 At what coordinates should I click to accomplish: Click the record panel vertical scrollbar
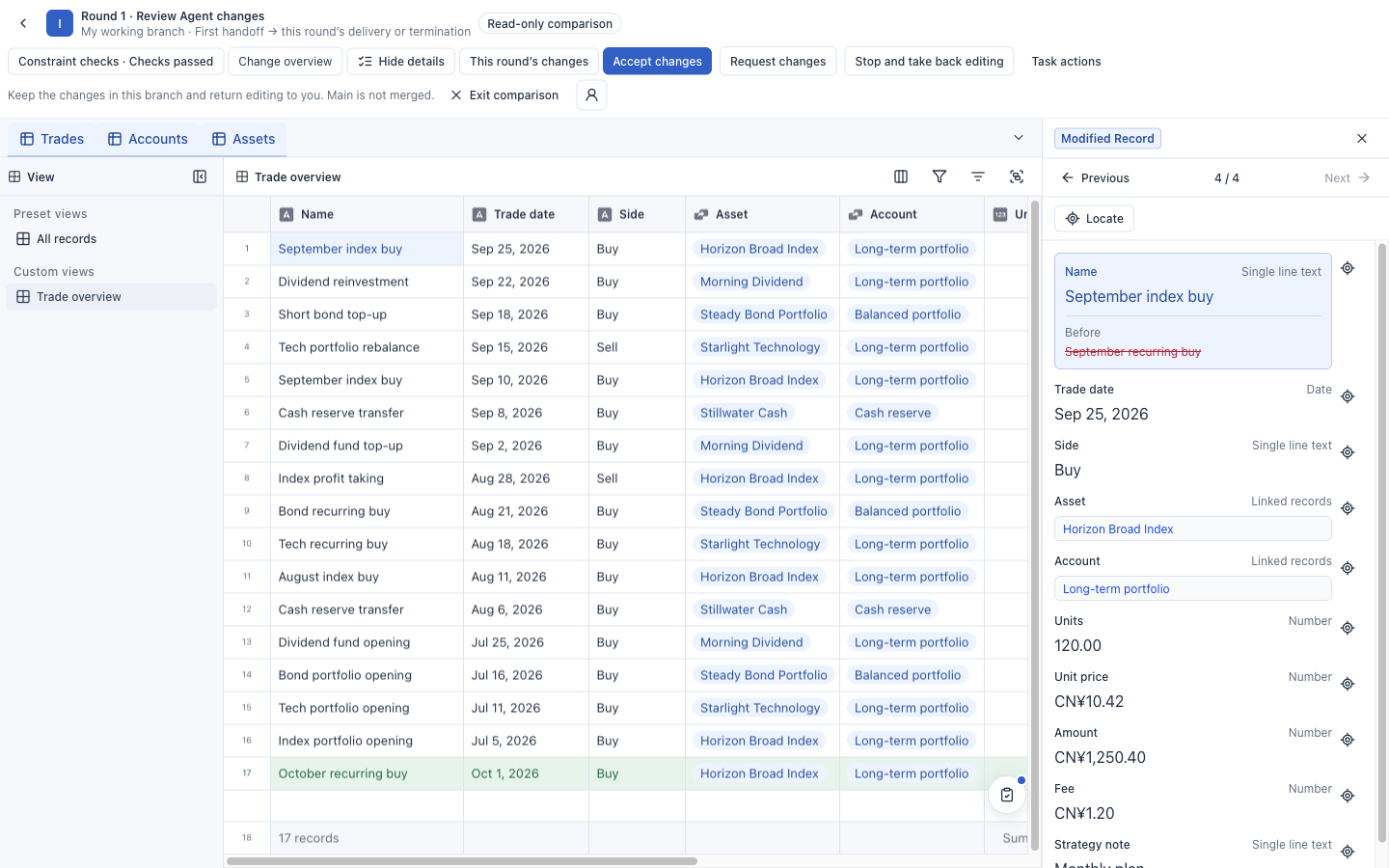pyautogui.click(x=1381, y=543)
